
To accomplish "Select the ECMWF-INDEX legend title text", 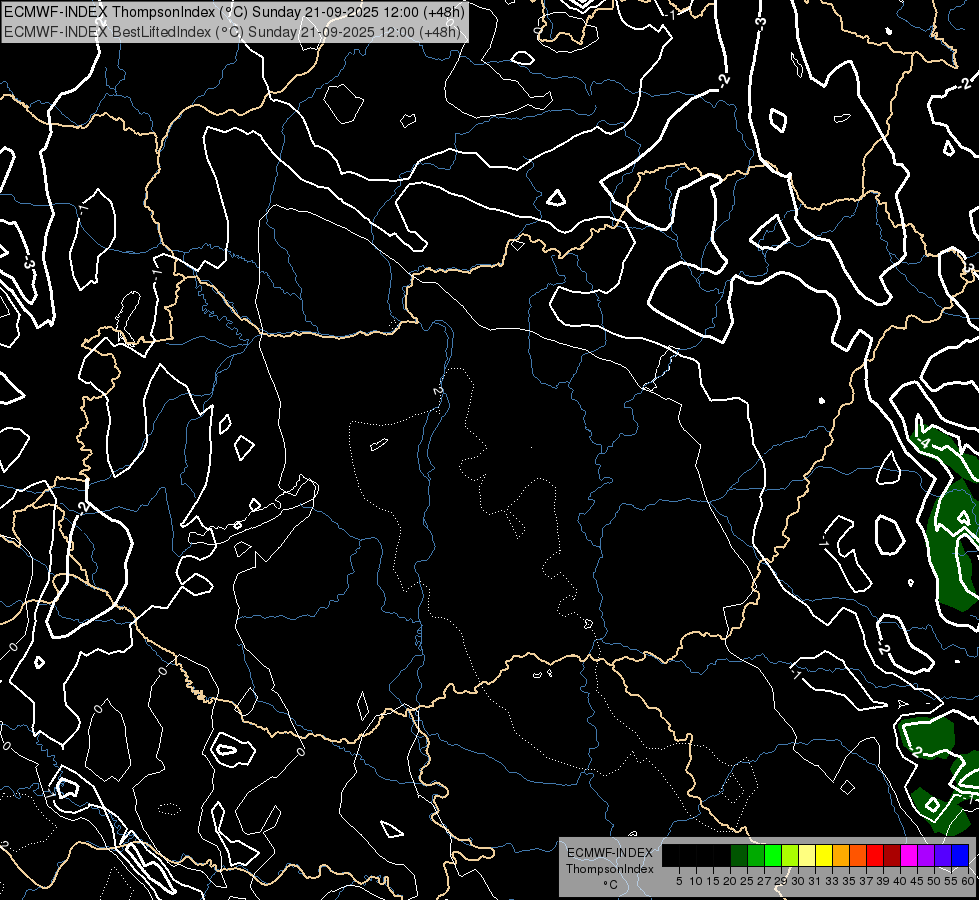I will pyautogui.click(x=609, y=853).
